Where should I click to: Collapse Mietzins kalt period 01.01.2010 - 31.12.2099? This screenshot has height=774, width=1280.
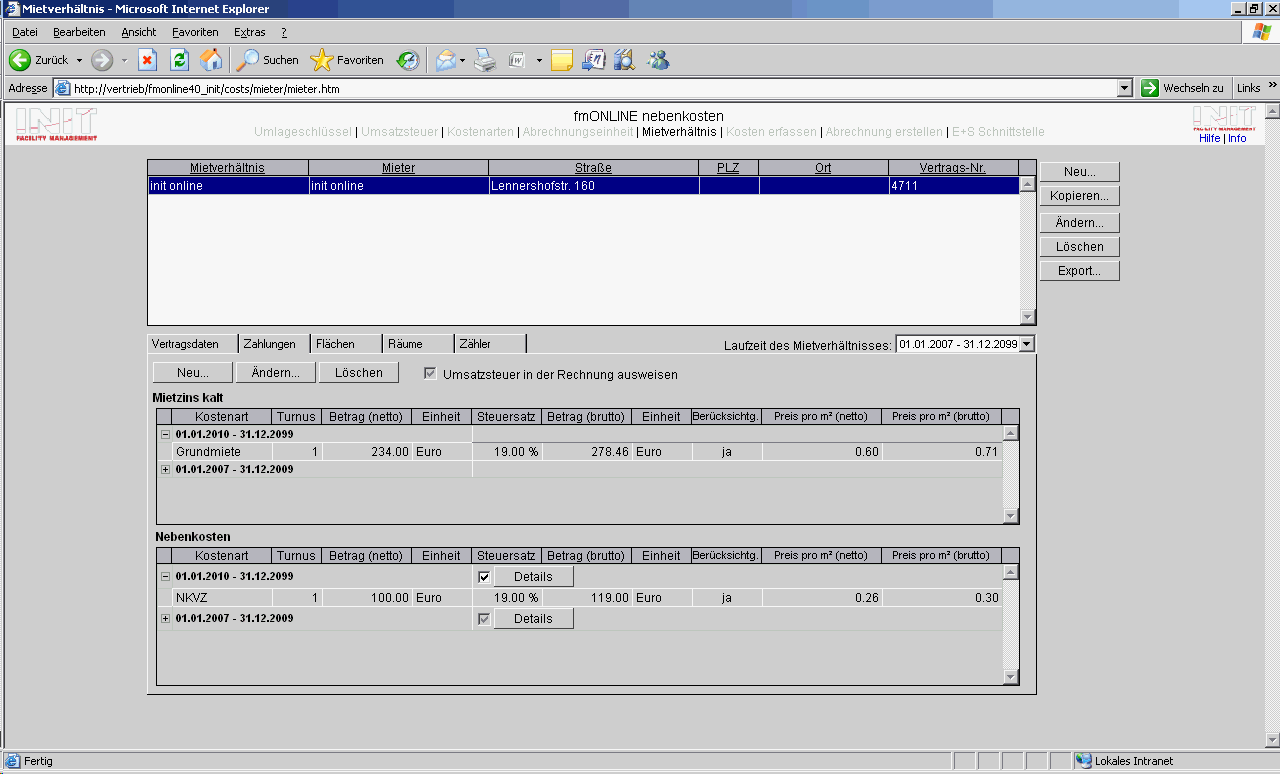165,434
